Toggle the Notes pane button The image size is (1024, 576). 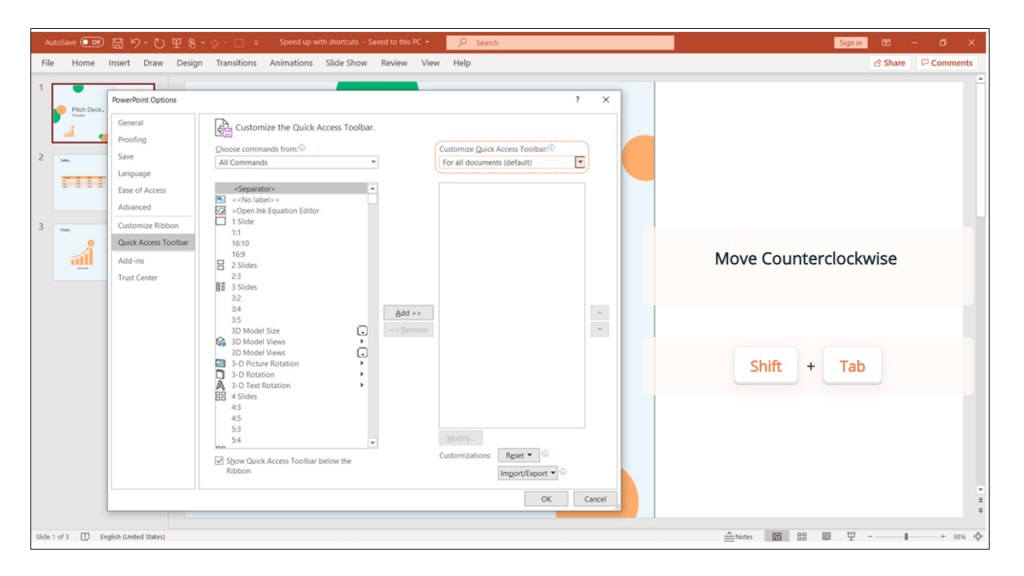click(x=740, y=536)
